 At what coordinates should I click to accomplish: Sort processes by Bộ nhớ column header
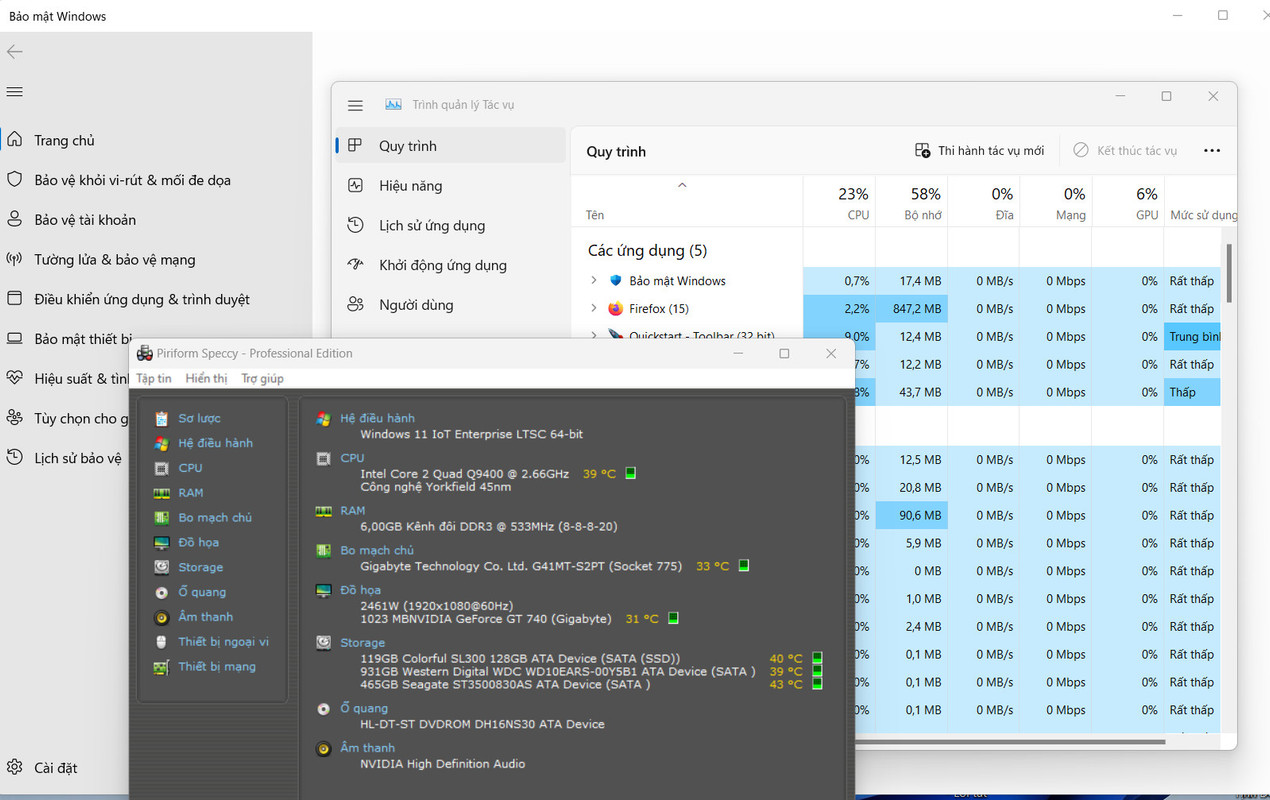point(911,202)
